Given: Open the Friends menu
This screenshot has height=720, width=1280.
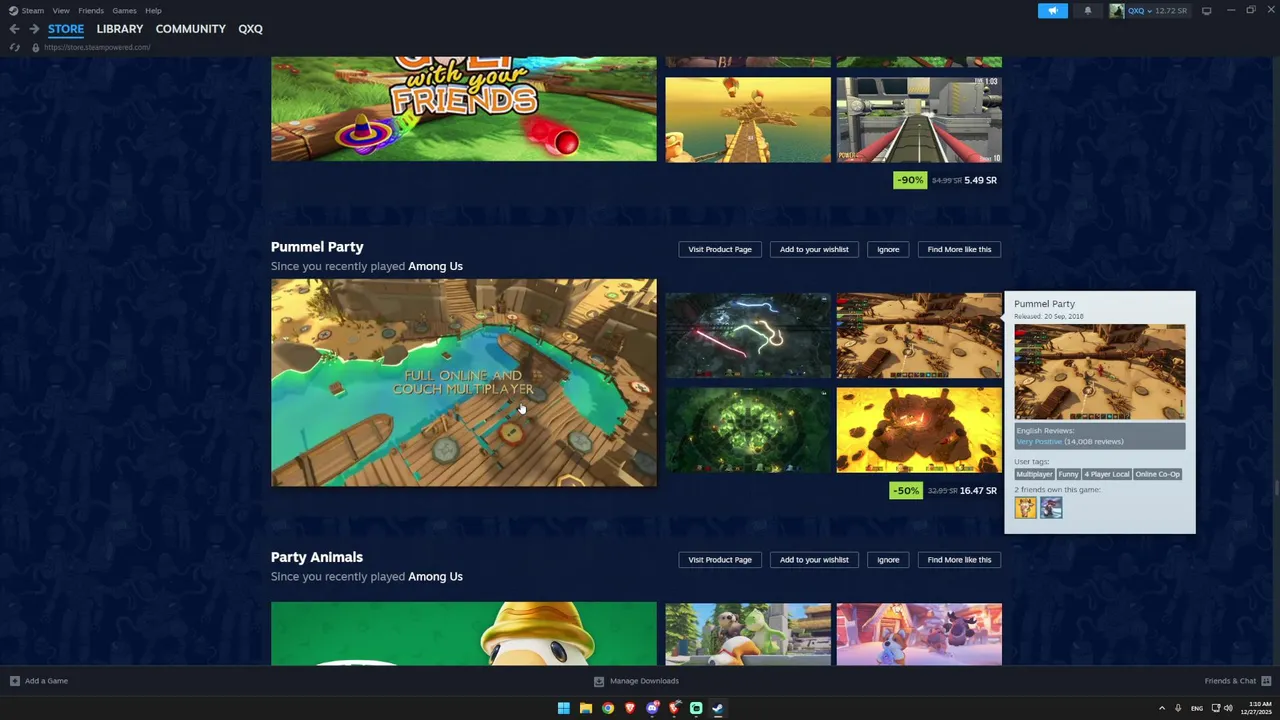Looking at the screenshot, I should pyautogui.click(x=91, y=10).
